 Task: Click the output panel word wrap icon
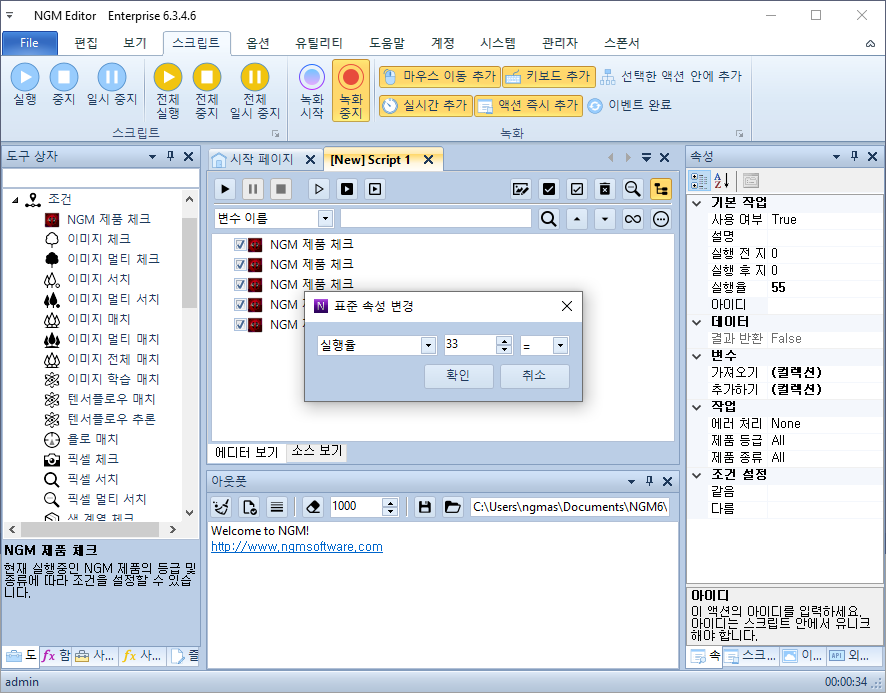point(276,507)
